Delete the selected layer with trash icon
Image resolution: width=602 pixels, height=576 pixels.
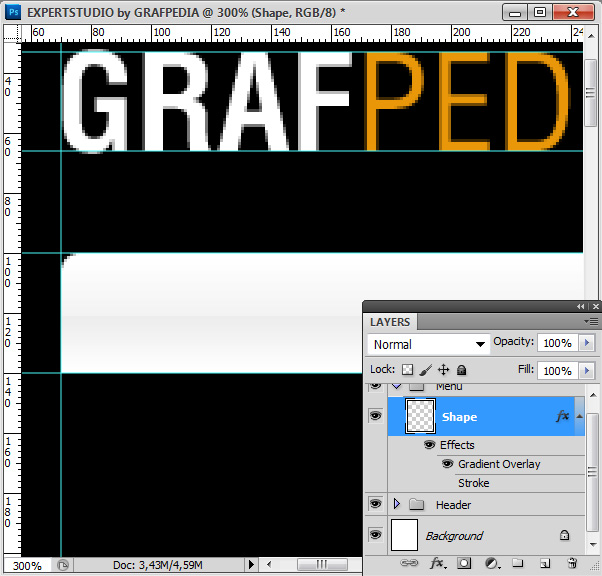click(x=572, y=563)
